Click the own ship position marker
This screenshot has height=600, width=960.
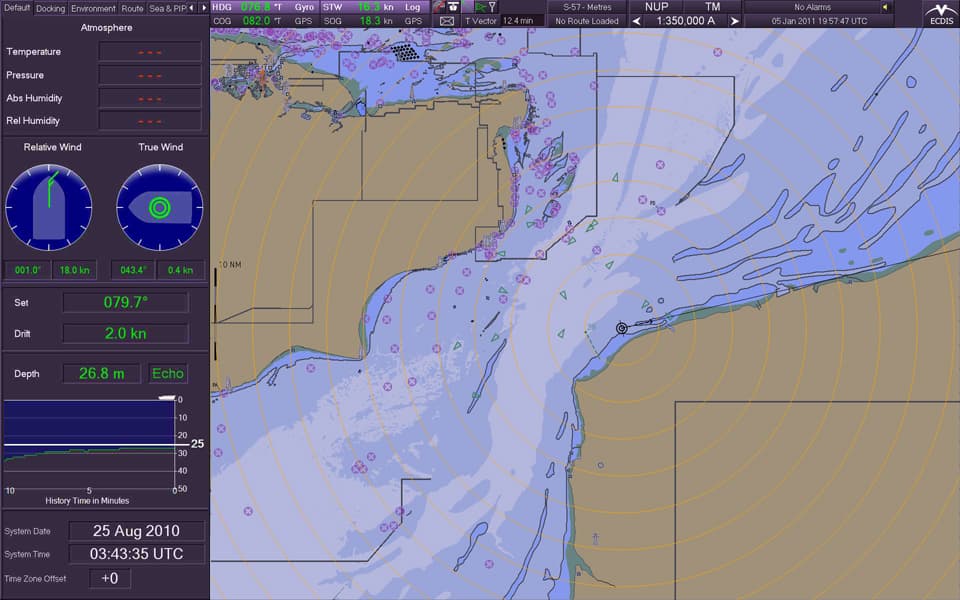click(621, 328)
